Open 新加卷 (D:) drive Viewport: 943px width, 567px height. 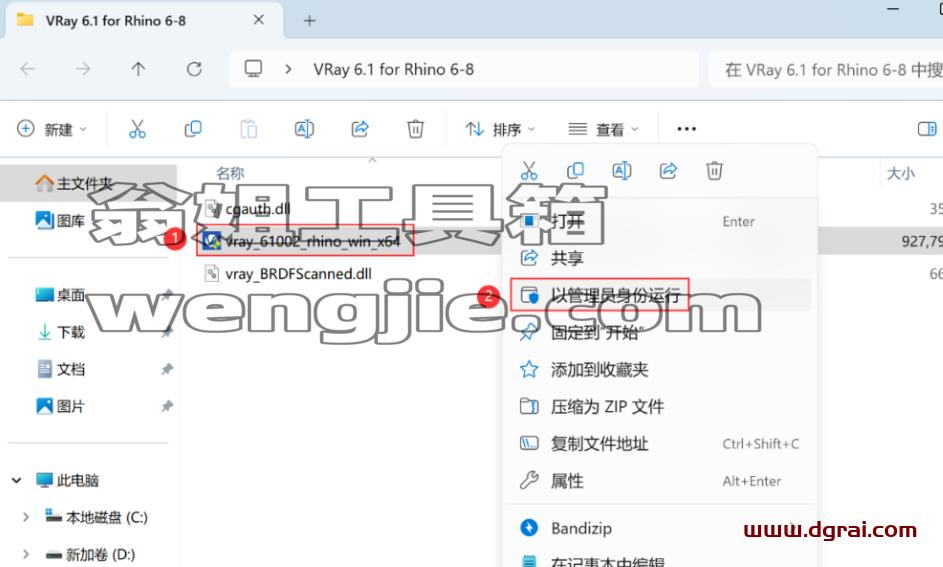90,554
